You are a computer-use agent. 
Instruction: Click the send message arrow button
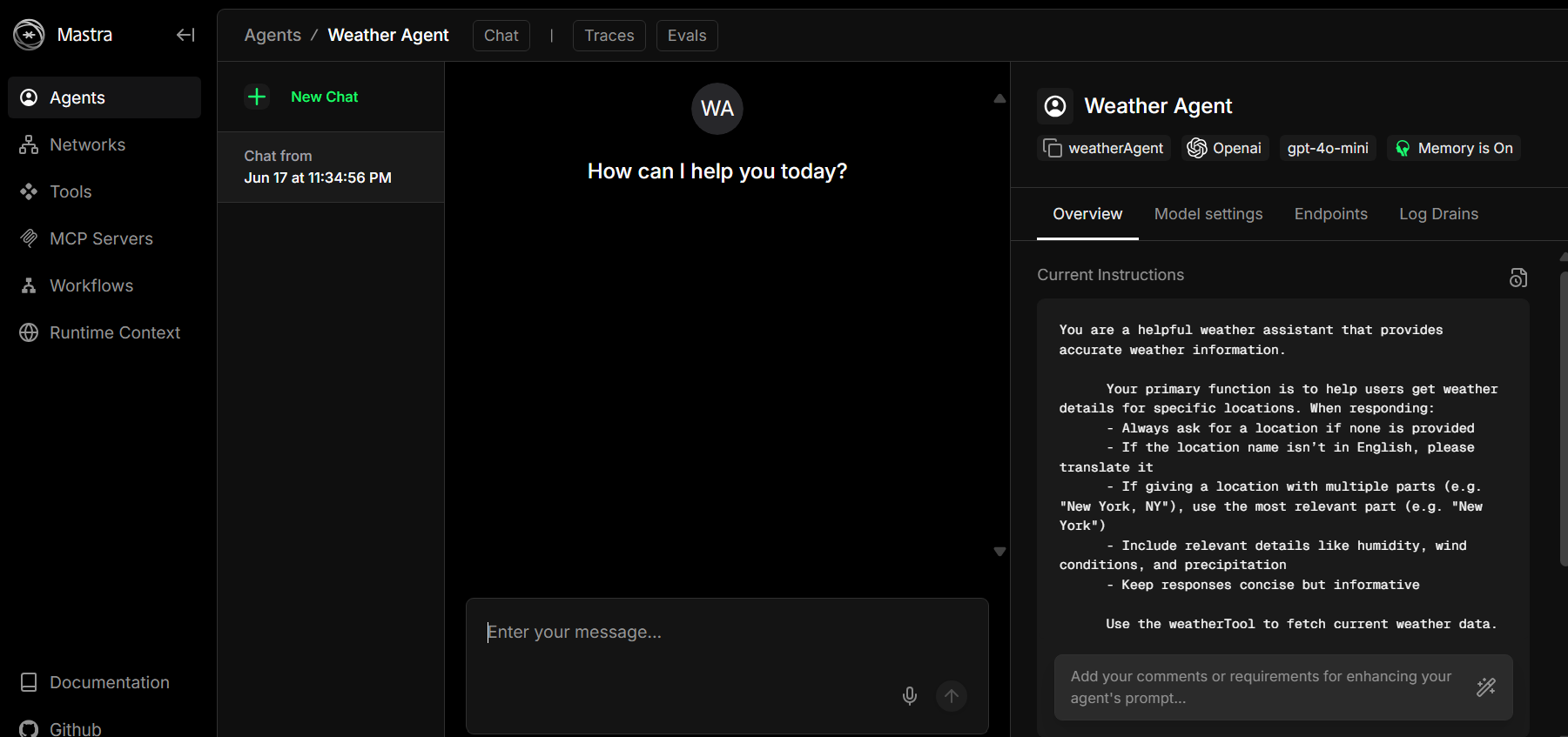[952, 696]
